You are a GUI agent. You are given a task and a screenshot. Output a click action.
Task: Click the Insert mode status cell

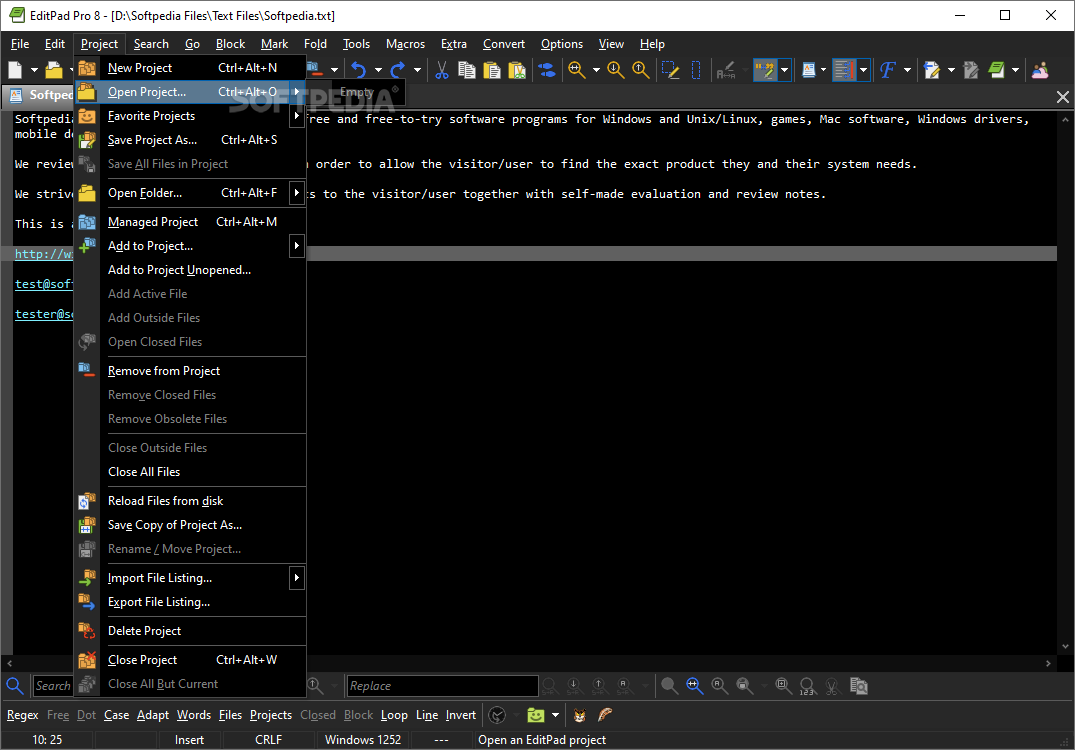coord(189,740)
